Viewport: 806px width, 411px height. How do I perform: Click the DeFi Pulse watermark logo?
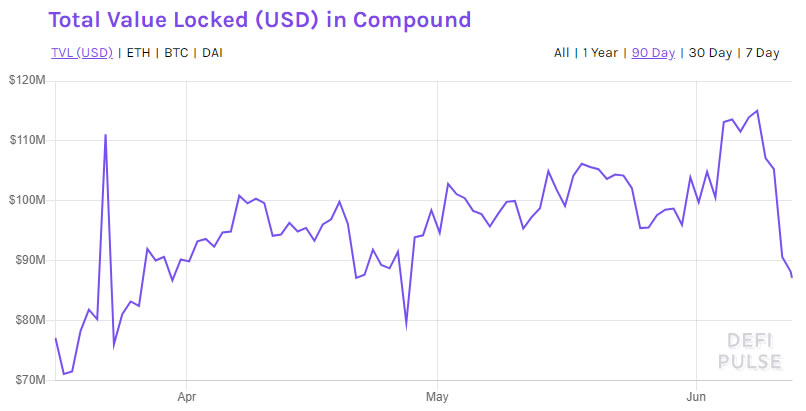click(x=749, y=351)
